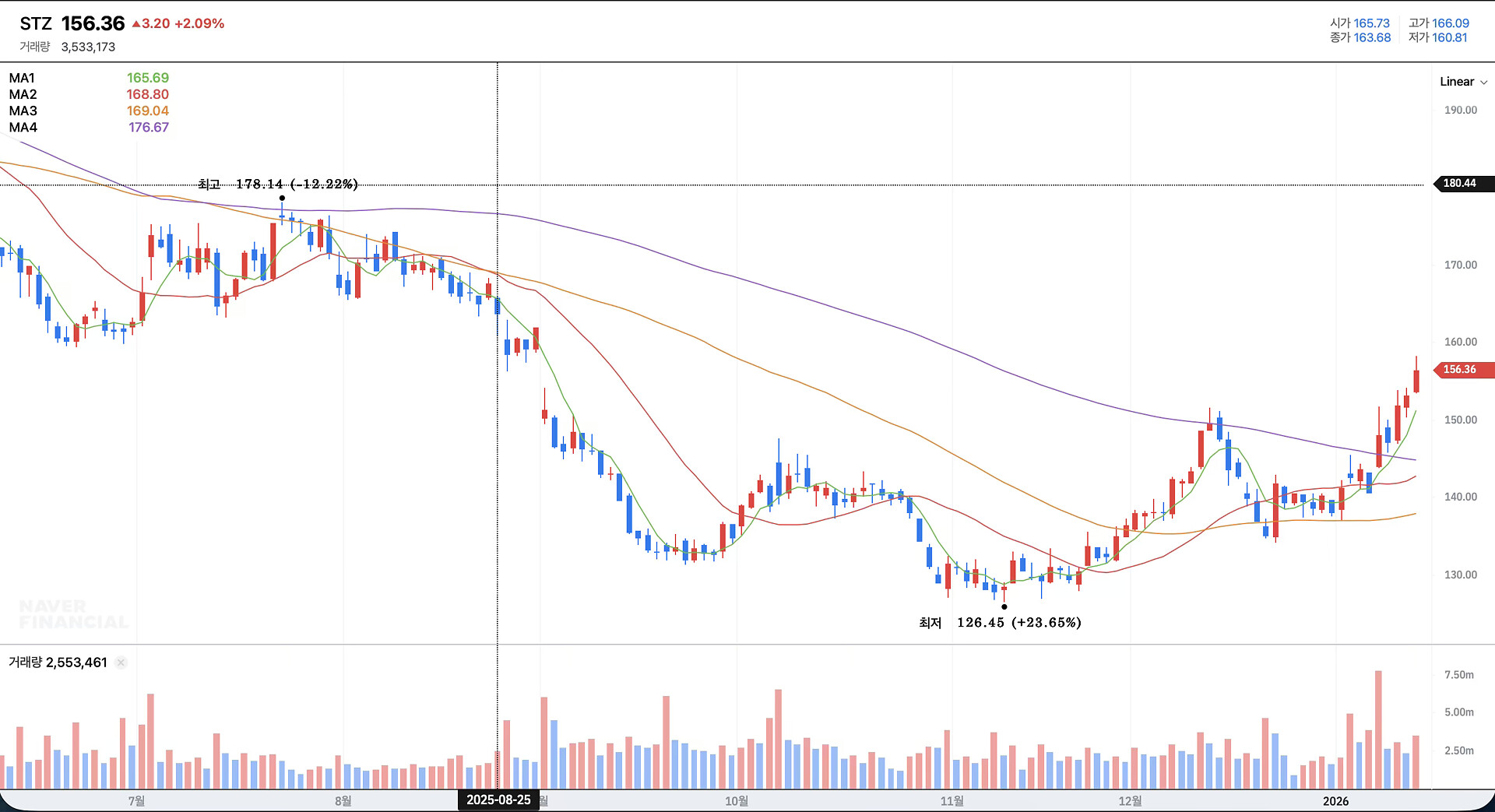Click the 최고 178.14 high annotation
1495x812 pixels.
tap(278, 185)
